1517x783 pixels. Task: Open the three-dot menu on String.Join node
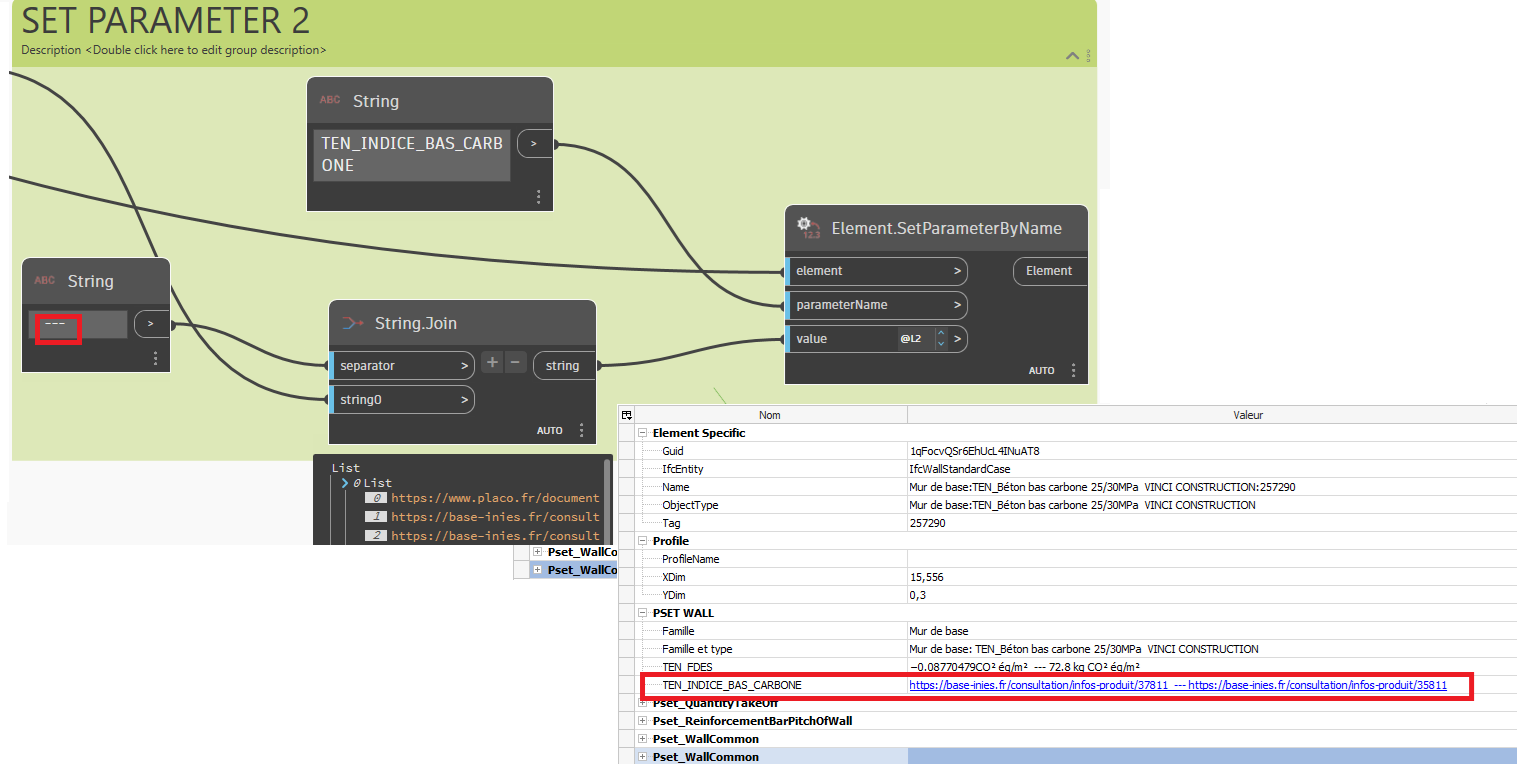[x=581, y=430]
